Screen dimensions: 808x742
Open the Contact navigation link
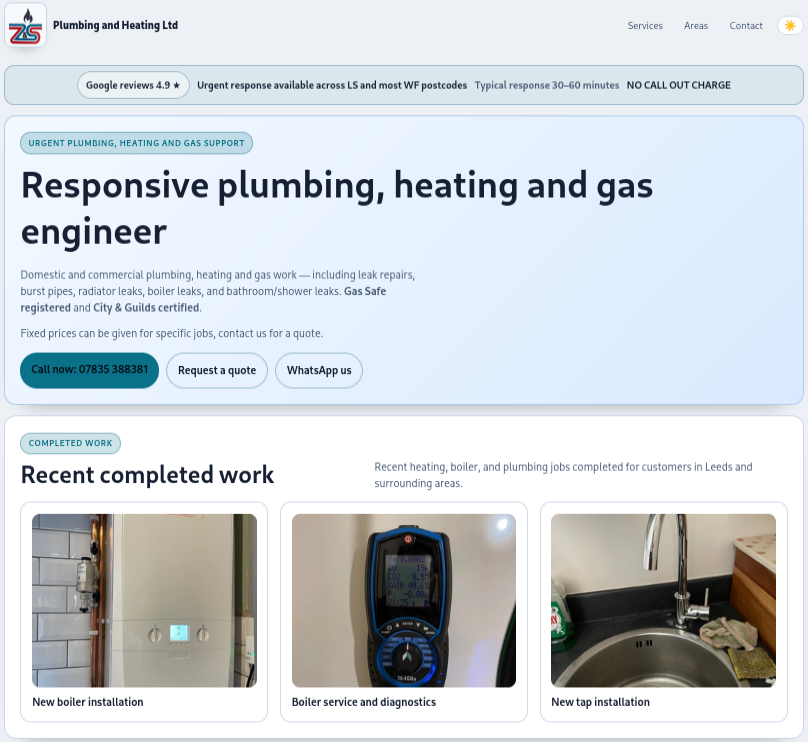pos(746,26)
